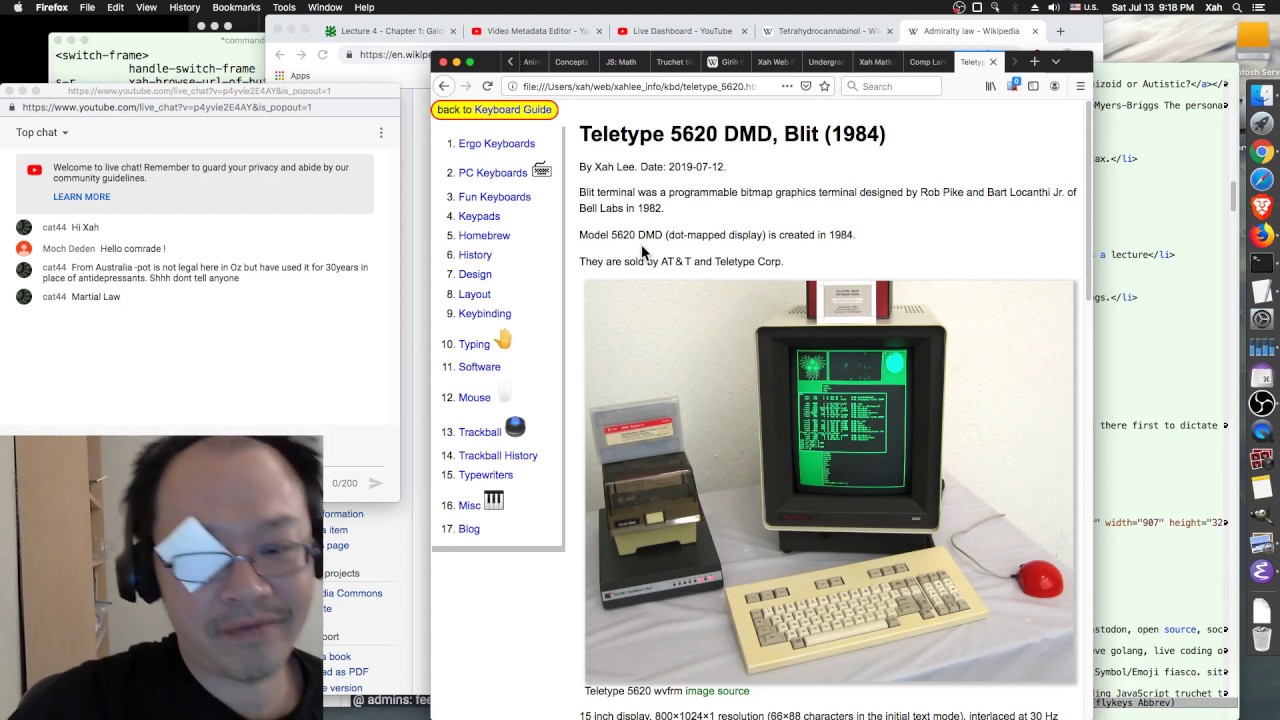Image resolution: width=1280 pixels, height=720 pixels.
Task: Switch to the Truchet tab
Action: 674,62
